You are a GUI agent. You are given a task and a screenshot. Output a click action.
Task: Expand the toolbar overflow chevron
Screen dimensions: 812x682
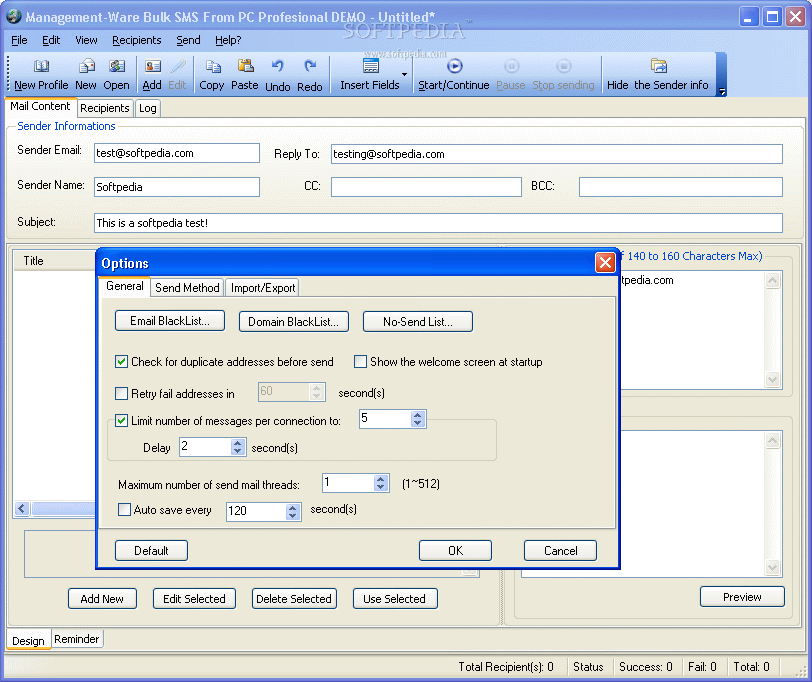click(722, 92)
